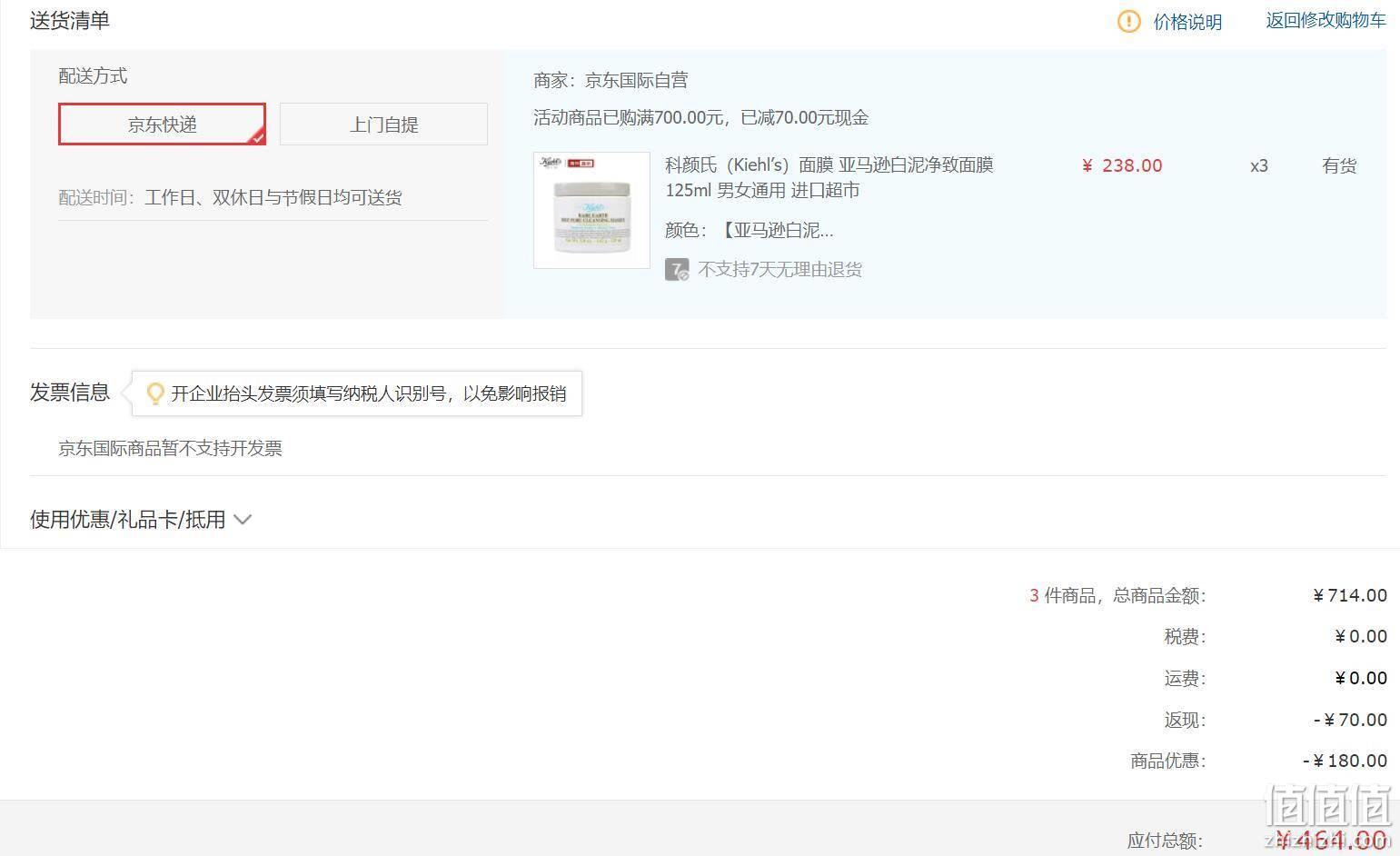Screen dimensions: 1400x856
Task: Click 不支持7天无理由退货 text
Action: coord(779,270)
